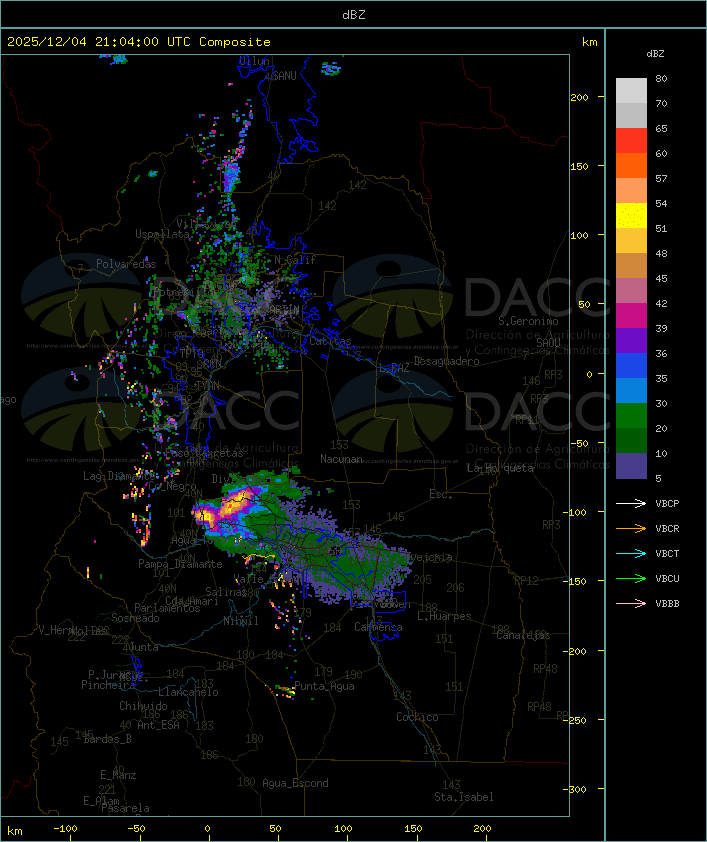Click the 5 value in the dBZ legend
The image size is (707, 842).
[x=658, y=478]
